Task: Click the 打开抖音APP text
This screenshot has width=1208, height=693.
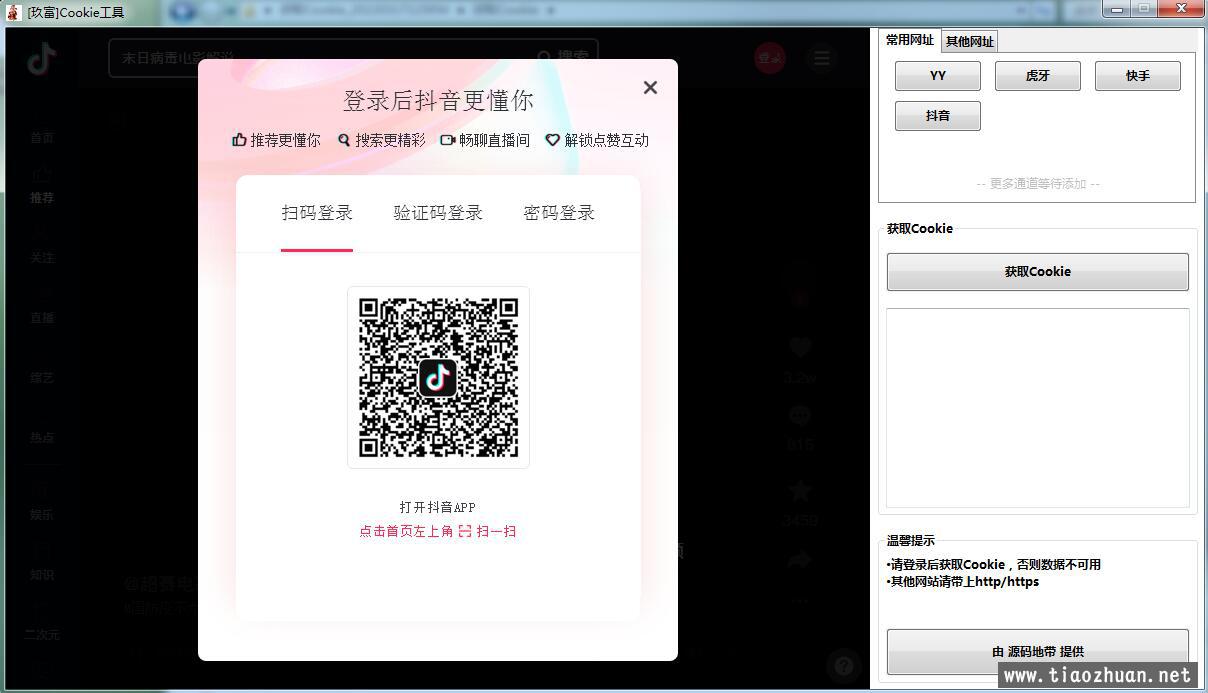Action: (x=438, y=507)
